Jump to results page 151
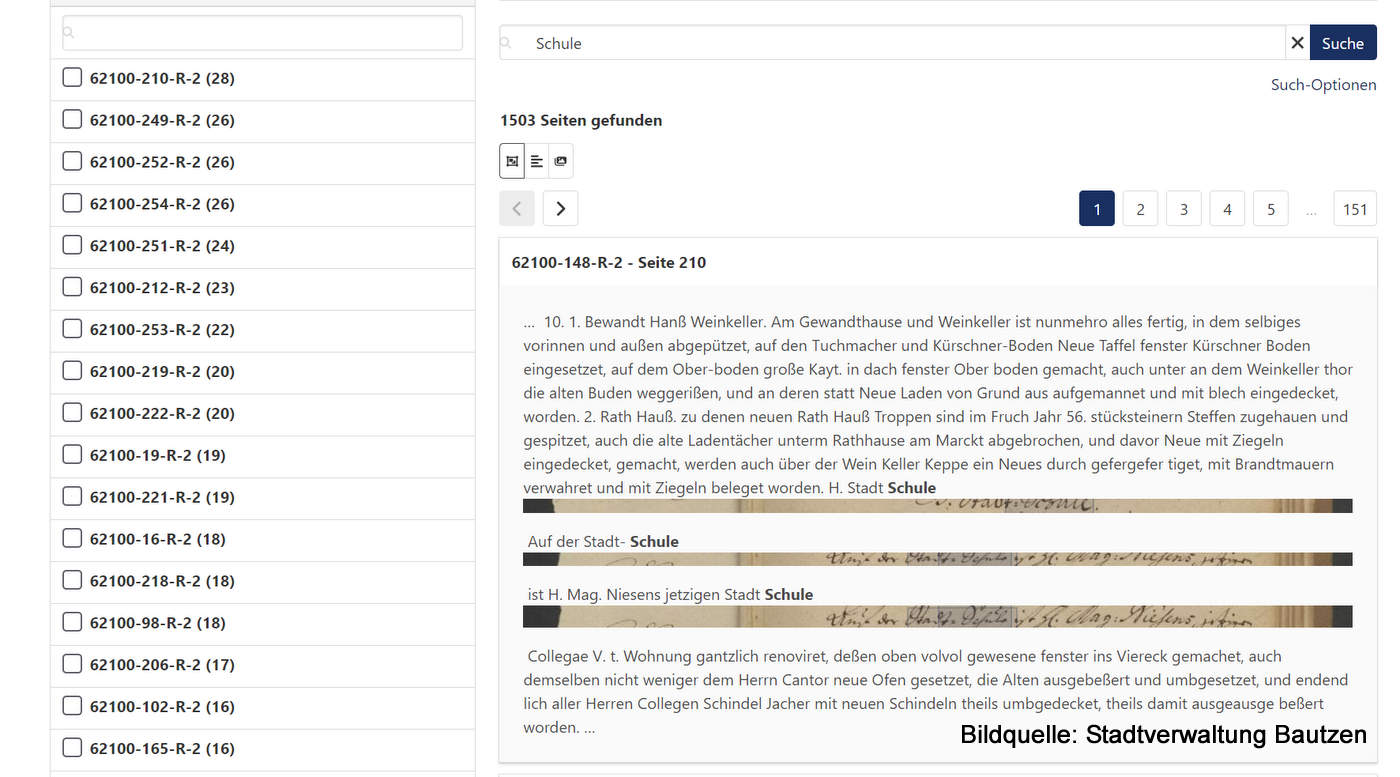 [x=1354, y=209]
